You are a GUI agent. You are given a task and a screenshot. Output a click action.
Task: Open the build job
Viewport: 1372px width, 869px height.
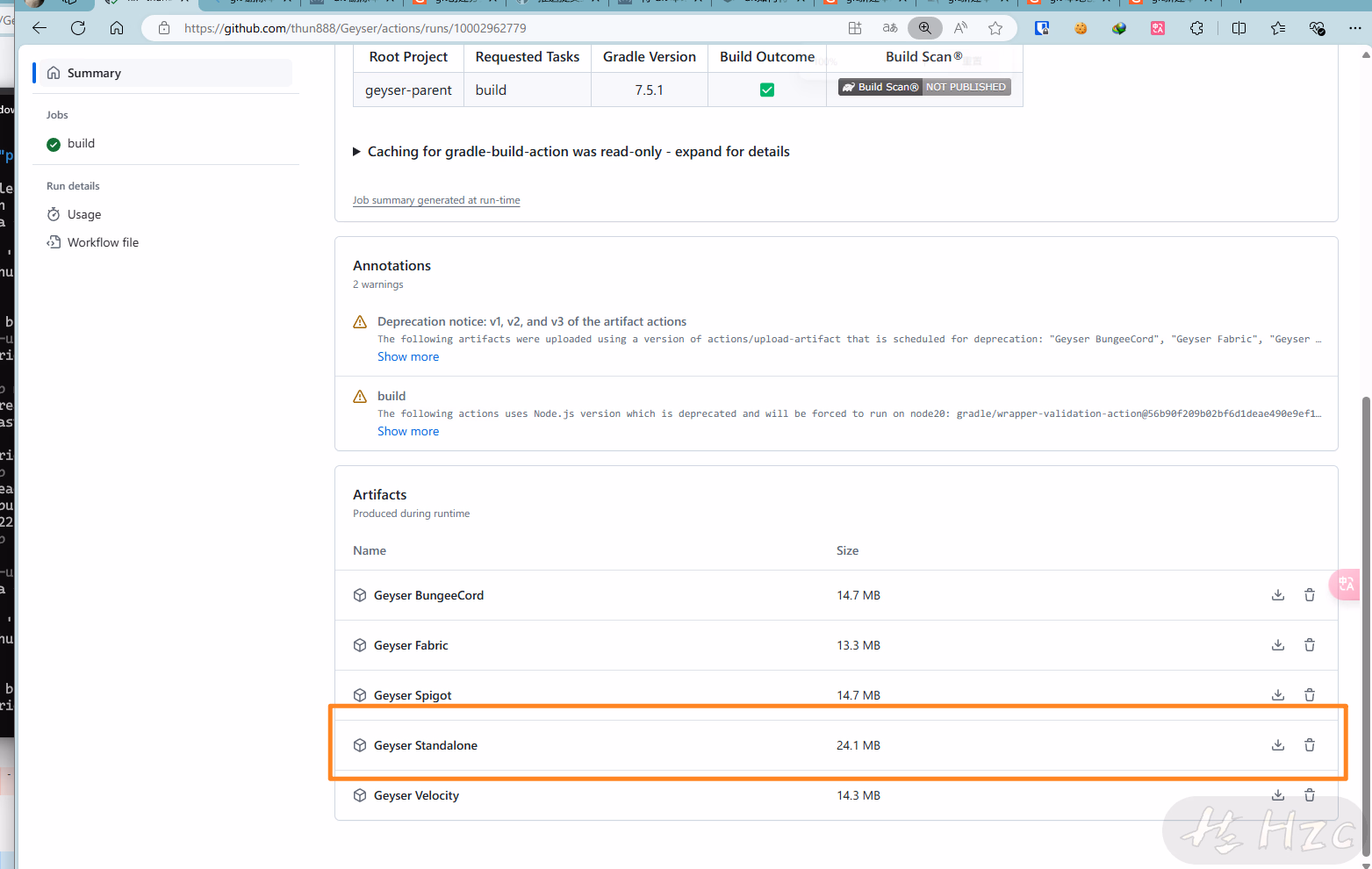(81, 143)
